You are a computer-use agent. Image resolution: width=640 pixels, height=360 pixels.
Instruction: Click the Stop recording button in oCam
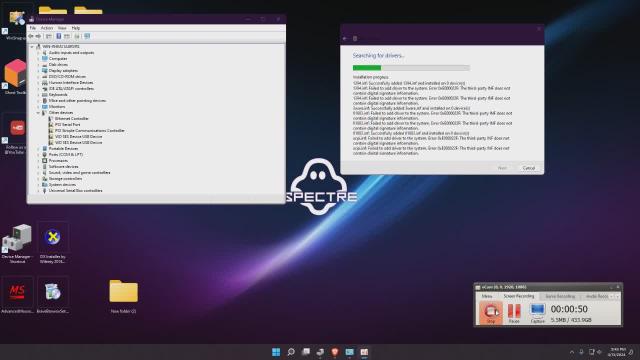pos(491,313)
